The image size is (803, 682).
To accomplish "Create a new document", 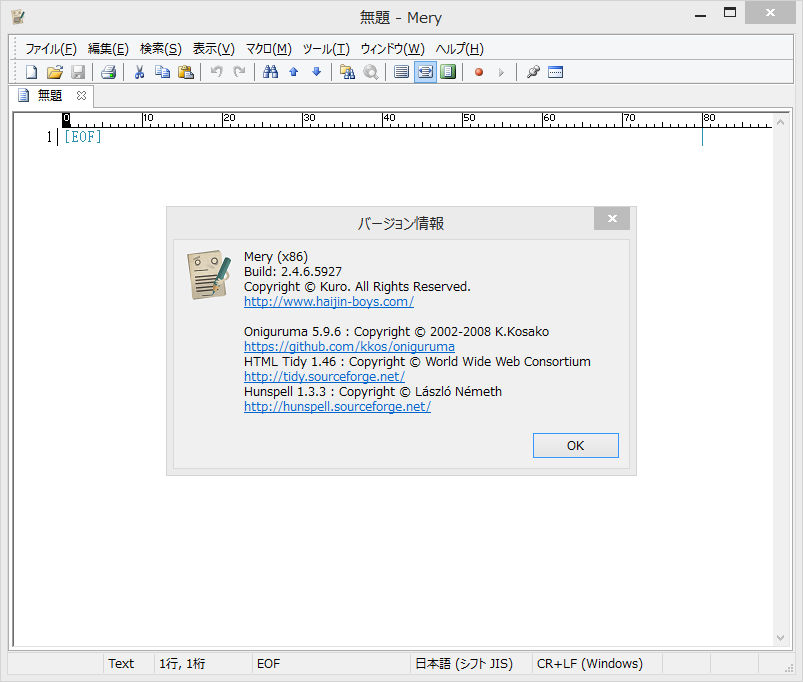I will pyautogui.click(x=31, y=71).
